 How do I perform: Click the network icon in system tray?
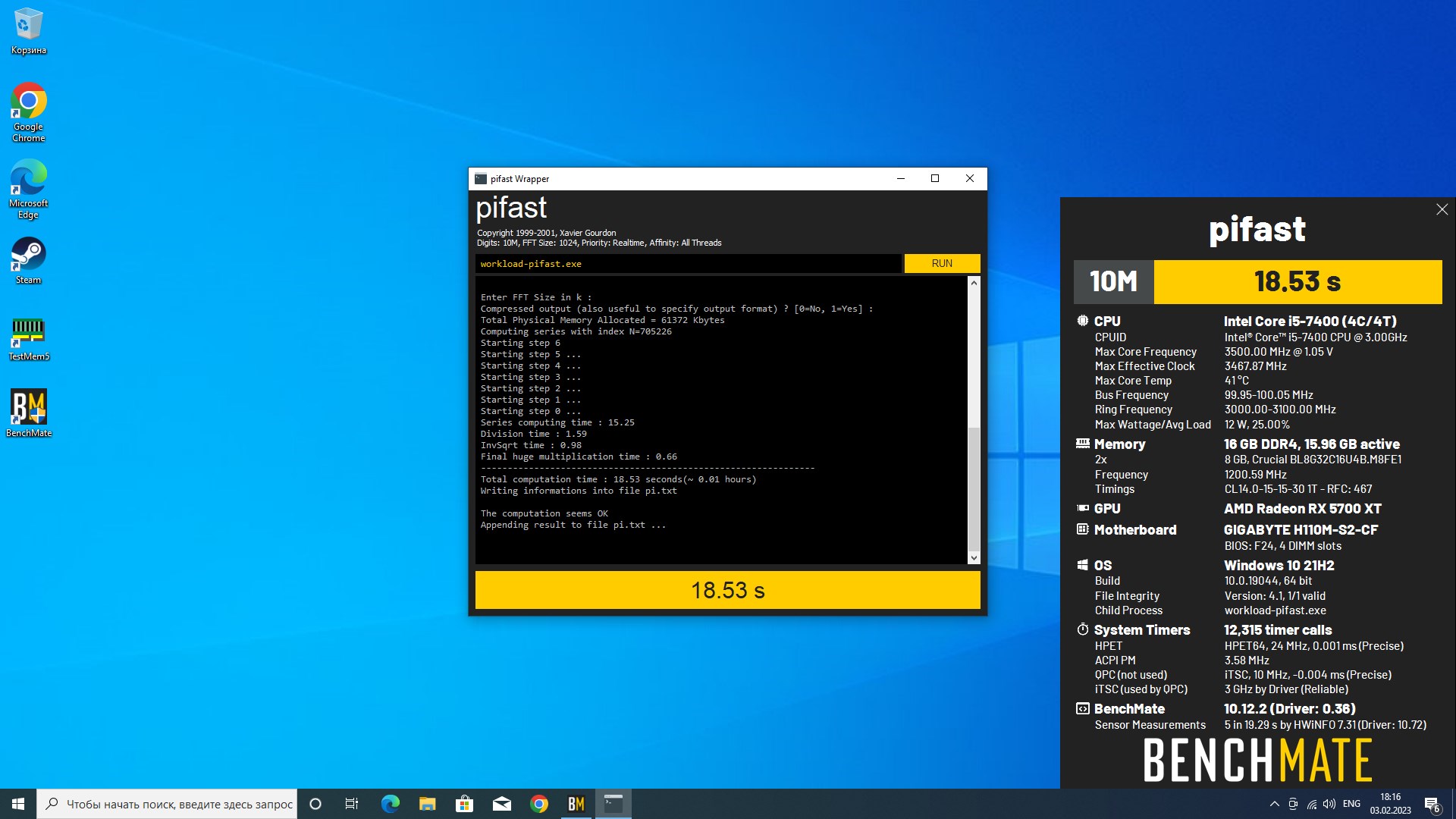pyautogui.click(x=1311, y=804)
